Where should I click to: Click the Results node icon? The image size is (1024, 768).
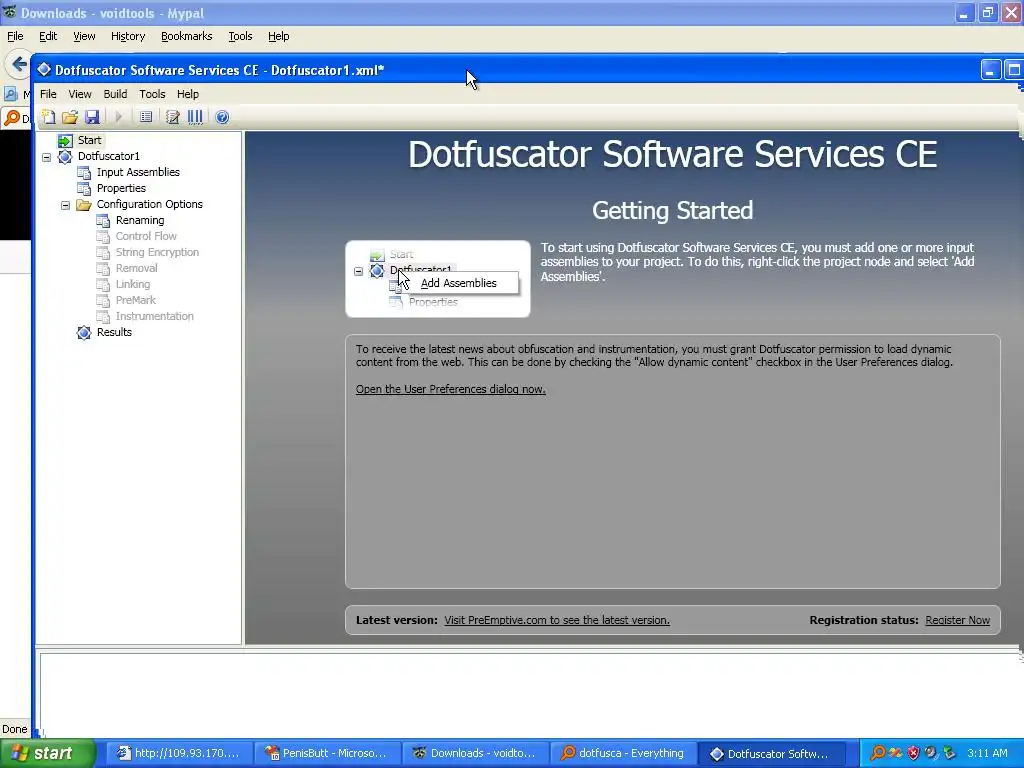coord(84,332)
